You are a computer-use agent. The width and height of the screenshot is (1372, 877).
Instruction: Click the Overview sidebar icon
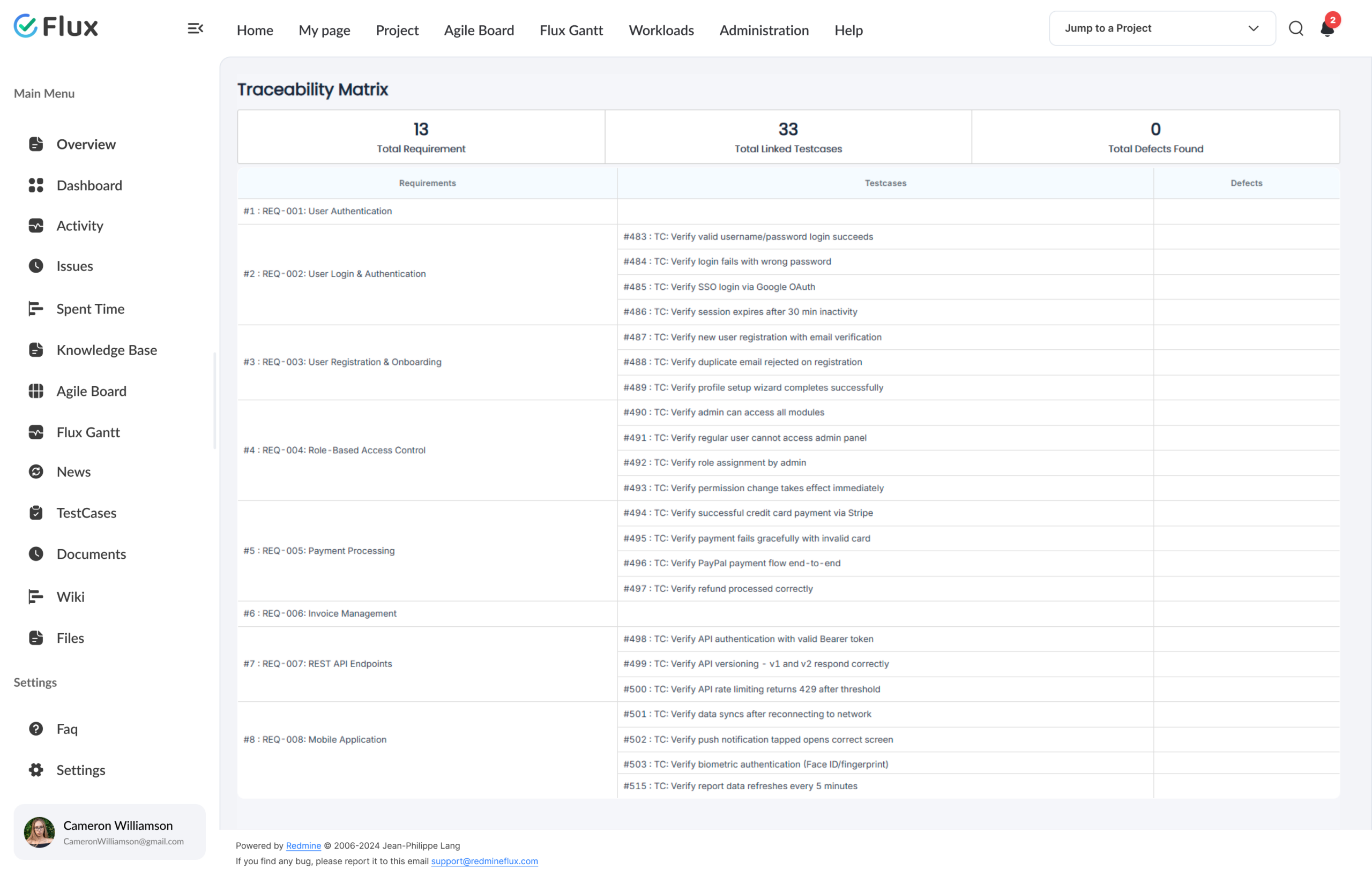(36, 144)
